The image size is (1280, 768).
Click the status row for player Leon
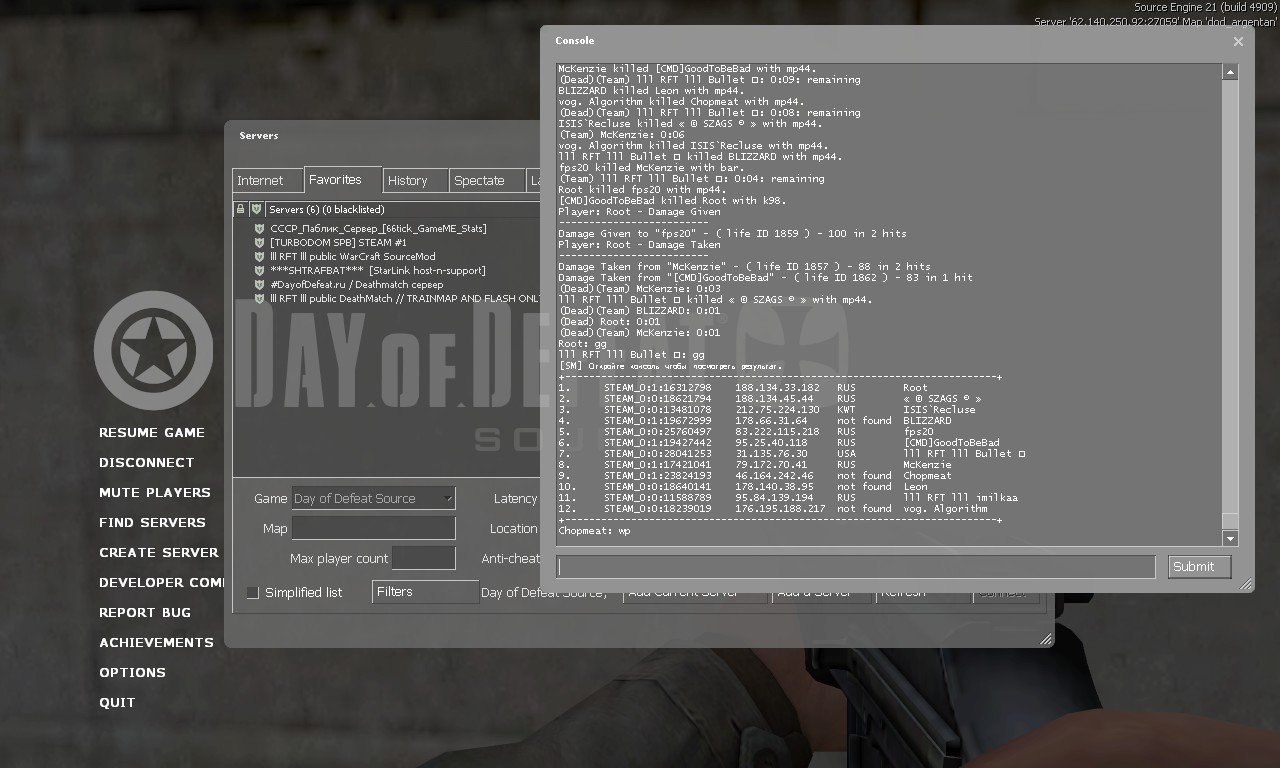coord(743,487)
